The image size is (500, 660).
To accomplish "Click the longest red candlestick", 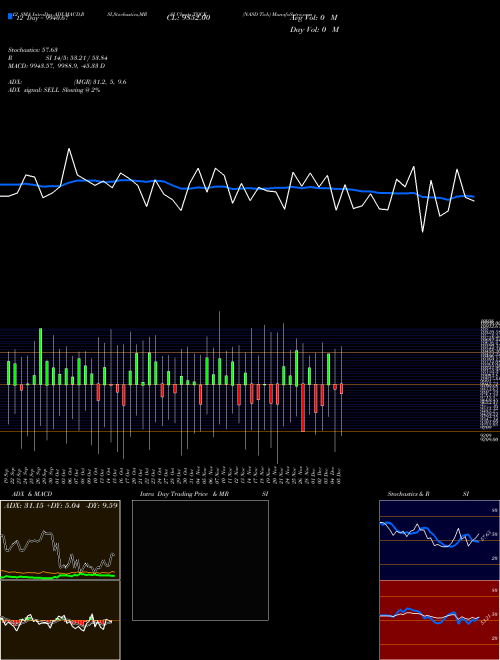I will 303,407.
